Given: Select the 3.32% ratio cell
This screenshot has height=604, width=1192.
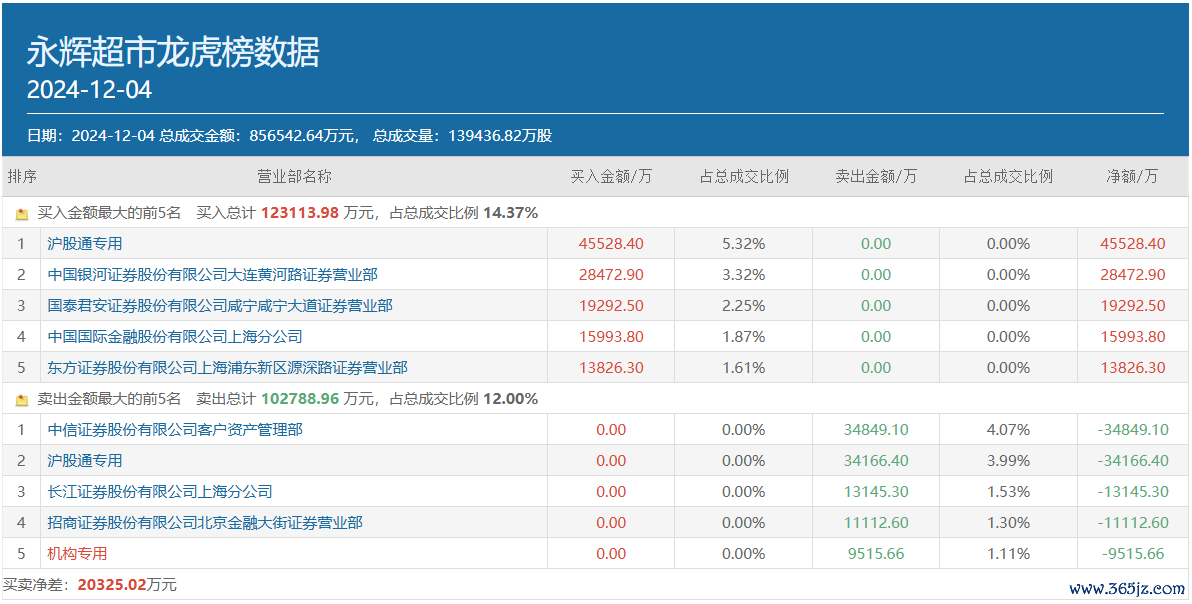Looking at the screenshot, I should click(743, 274).
